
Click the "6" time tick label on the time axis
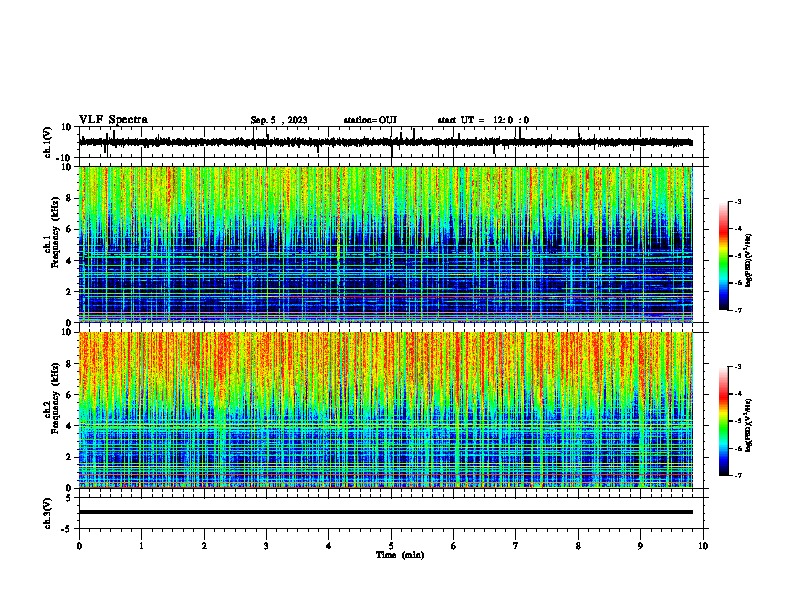click(454, 545)
